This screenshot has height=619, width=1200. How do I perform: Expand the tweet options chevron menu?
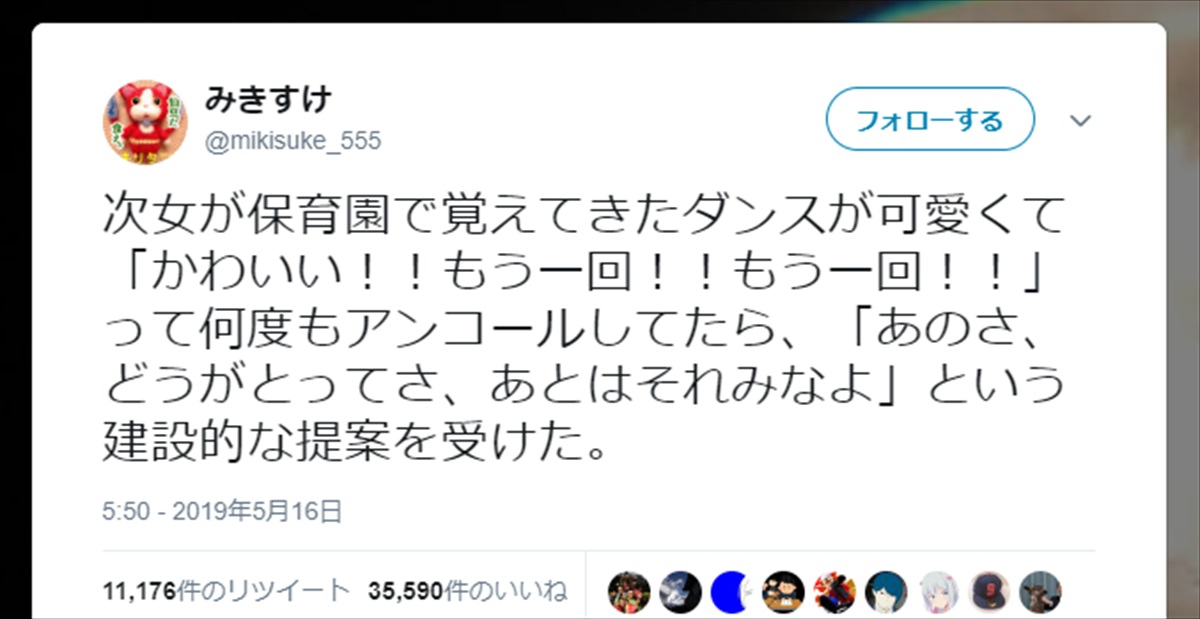pyautogui.click(x=1081, y=122)
